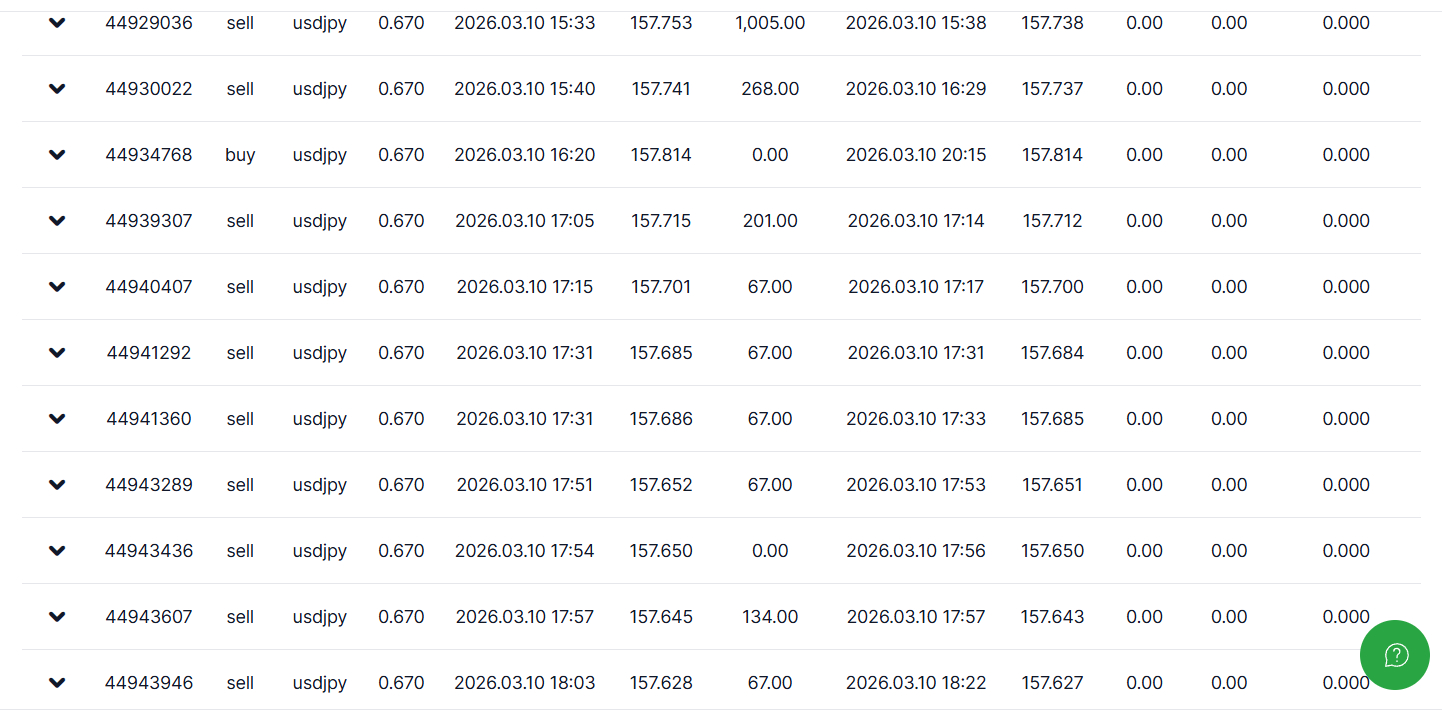The height and width of the screenshot is (726, 1442).
Task: Expand trade row 44929036
Action: pos(57,22)
